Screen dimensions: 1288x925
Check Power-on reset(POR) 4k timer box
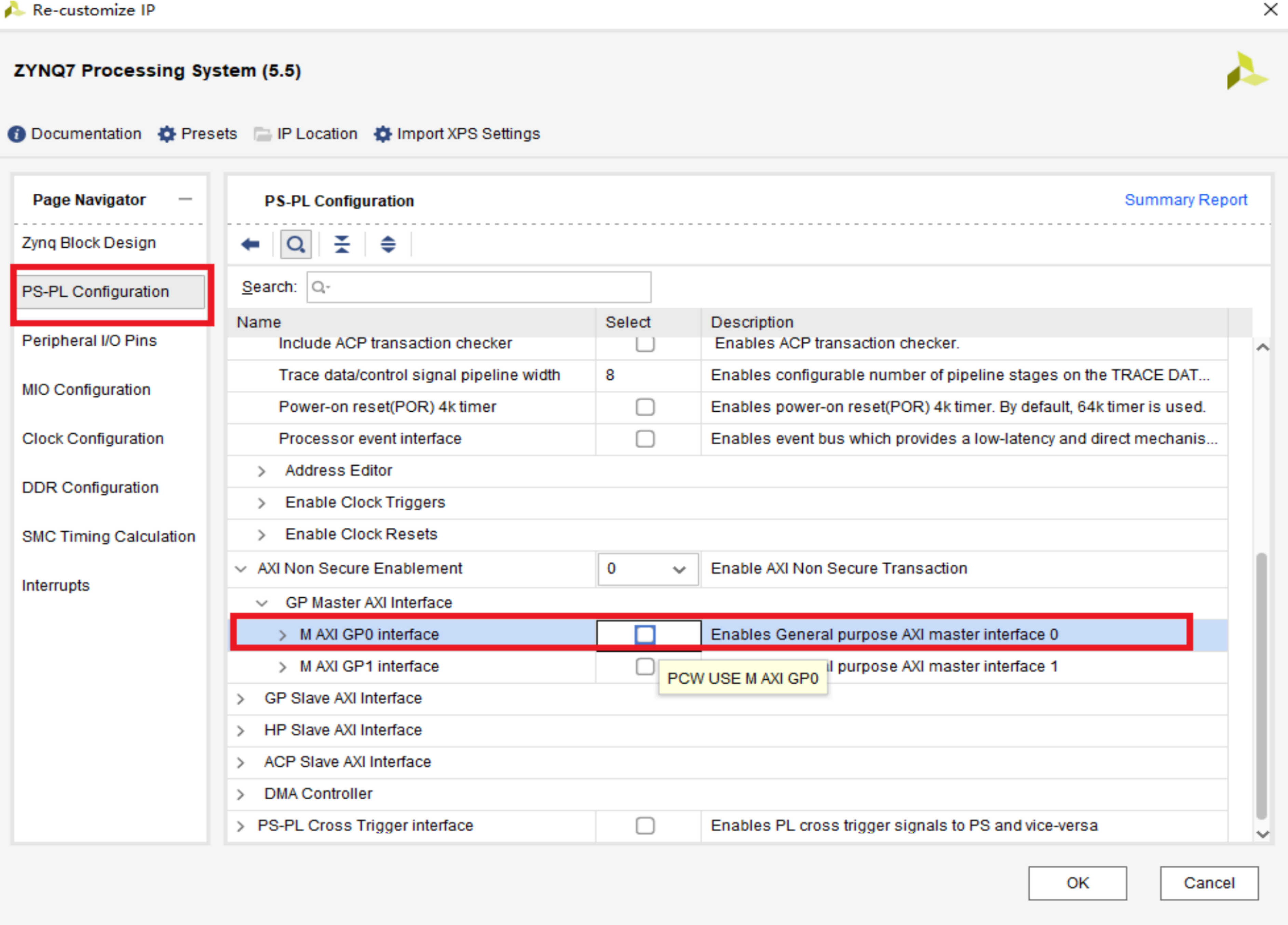tap(645, 407)
